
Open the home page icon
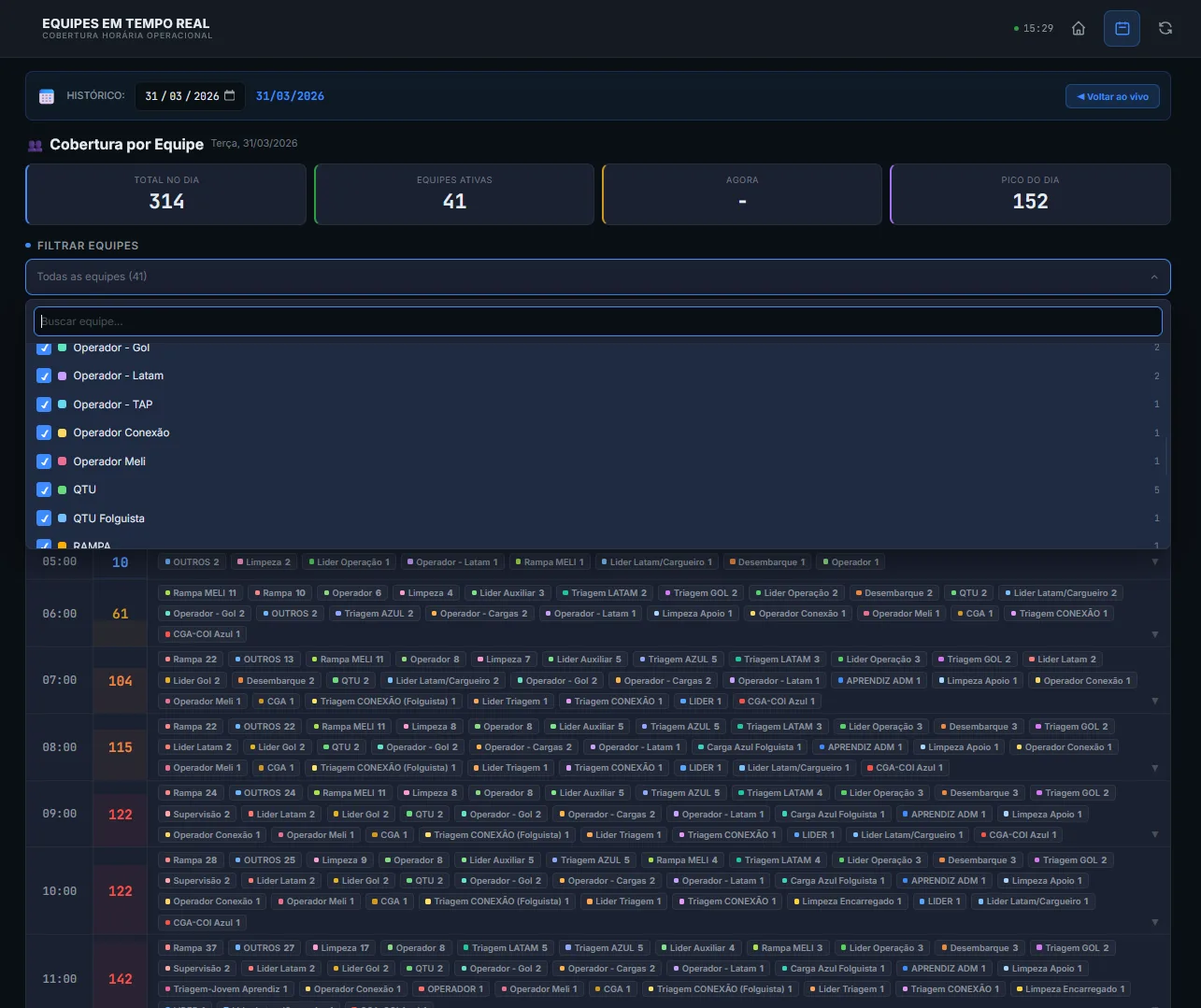click(1079, 28)
